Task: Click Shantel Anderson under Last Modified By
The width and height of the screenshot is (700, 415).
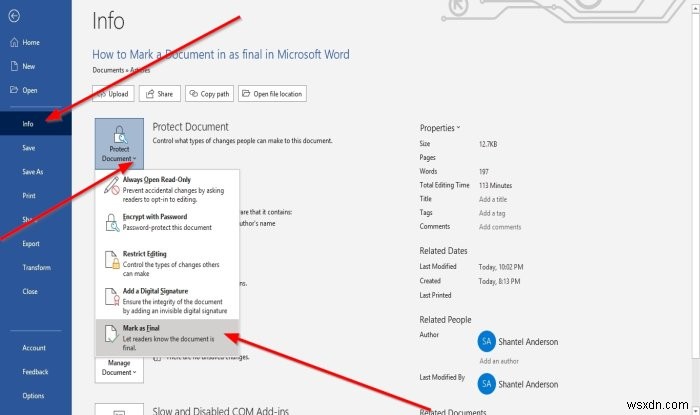Action: (528, 384)
